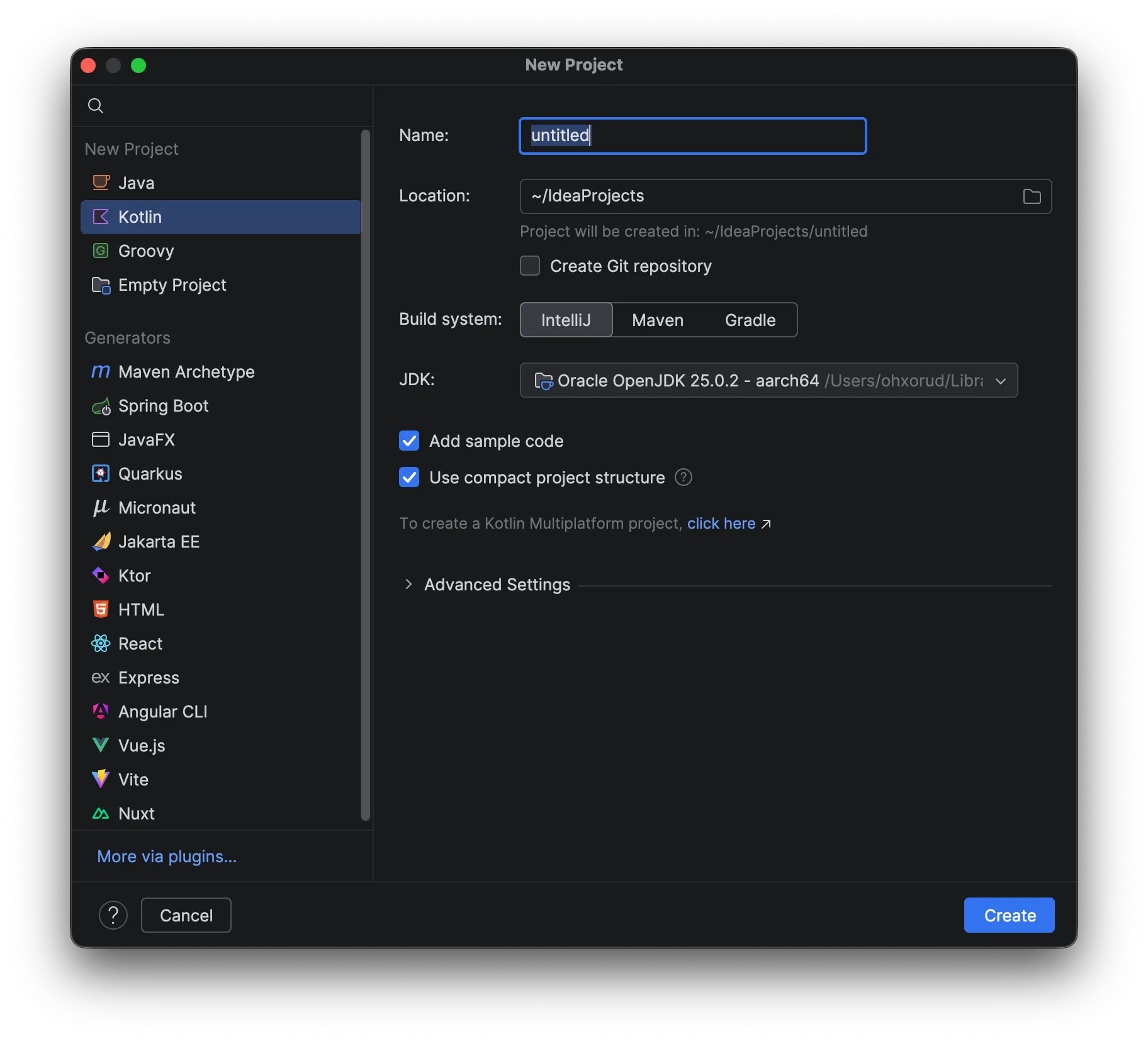Switch build system to Gradle
The width and height of the screenshot is (1148, 1041).
[x=750, y=320]
